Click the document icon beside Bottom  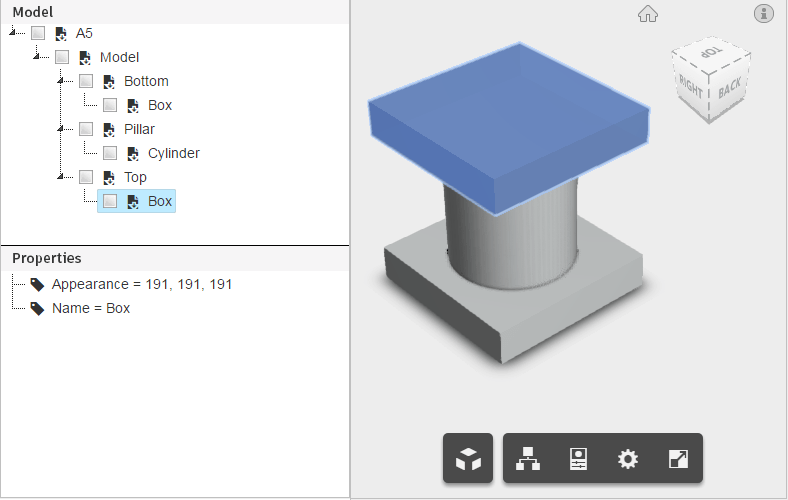click(x=109, y=82)
